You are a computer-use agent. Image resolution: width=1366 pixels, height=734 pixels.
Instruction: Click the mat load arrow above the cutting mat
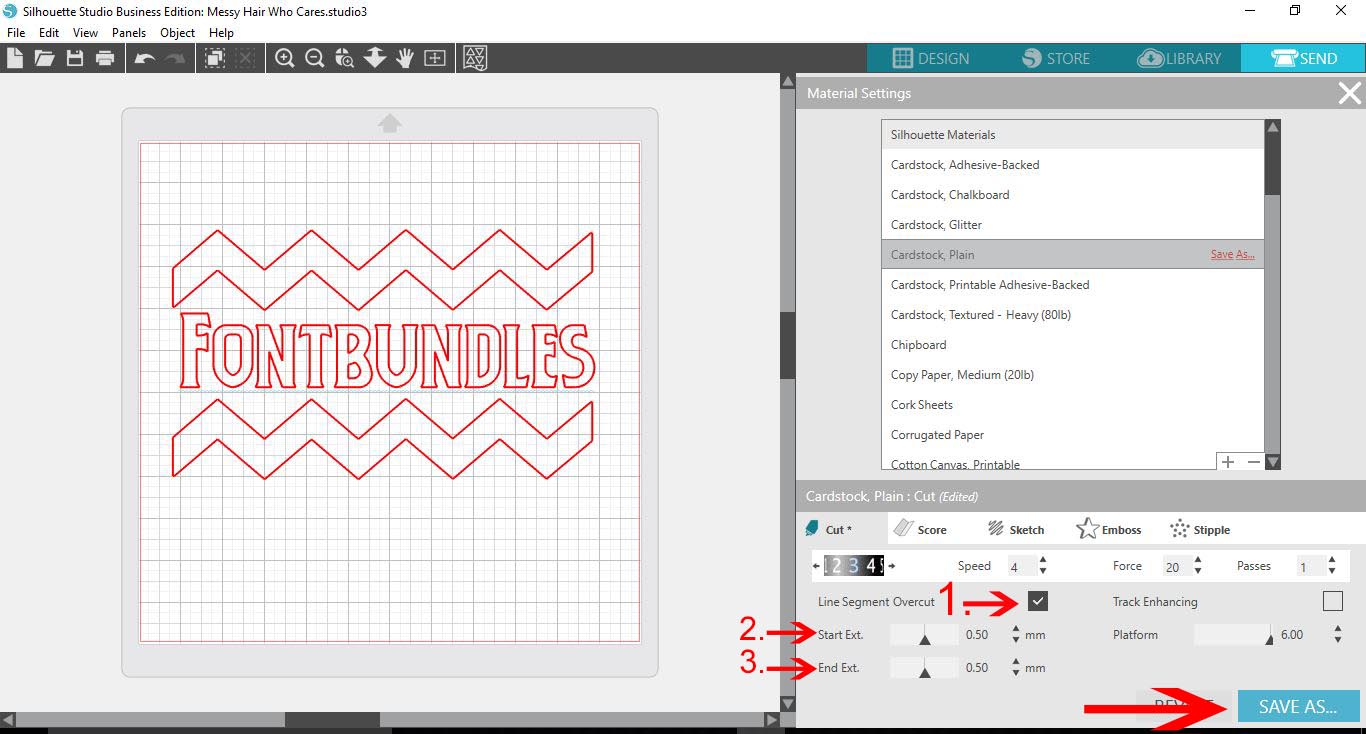[390, 123]
